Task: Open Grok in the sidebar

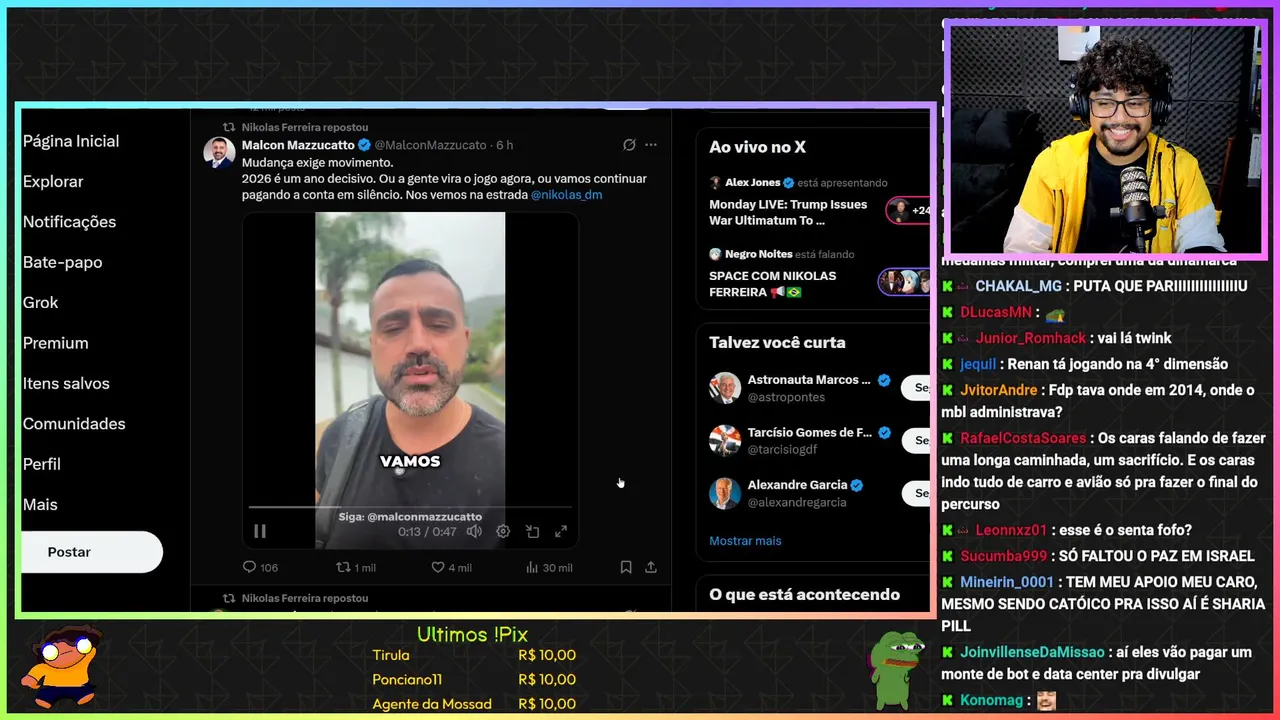Action: click(40, 302)
